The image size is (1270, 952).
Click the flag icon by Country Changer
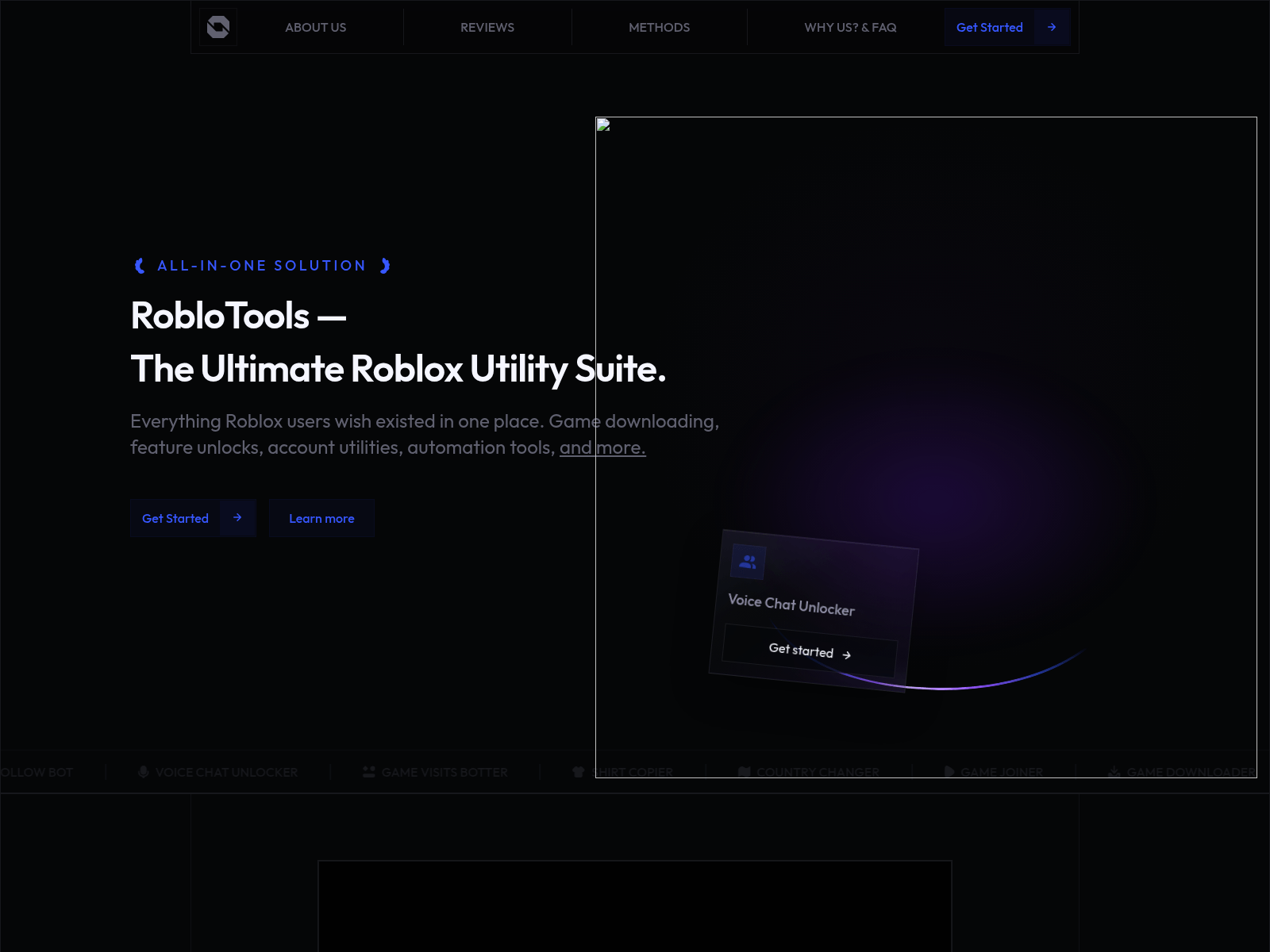[x=745, y=772]
